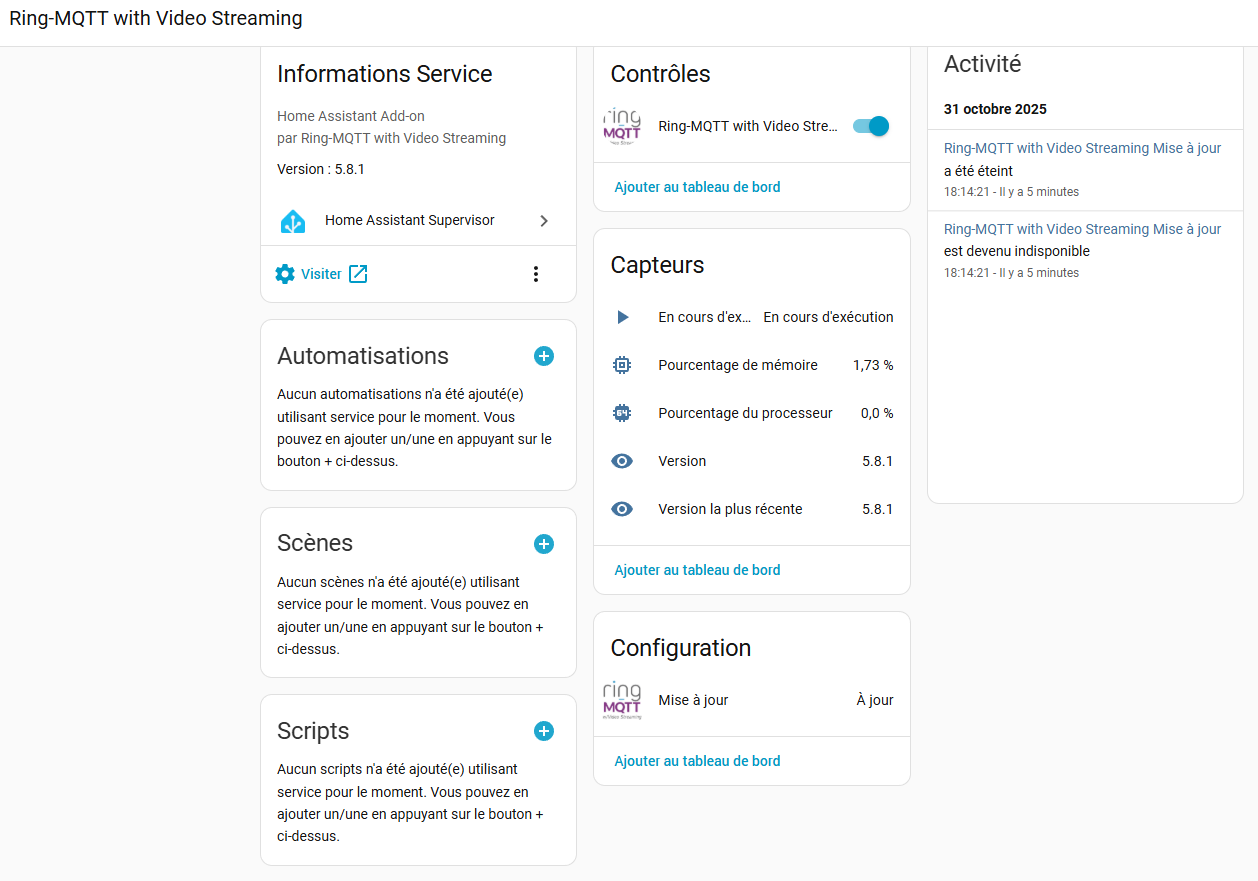The width and height of the screenshot is (1258, 881).
Task: Click the Home Assistant Supervisor logo icon
Action: click(x=292, y=221)
